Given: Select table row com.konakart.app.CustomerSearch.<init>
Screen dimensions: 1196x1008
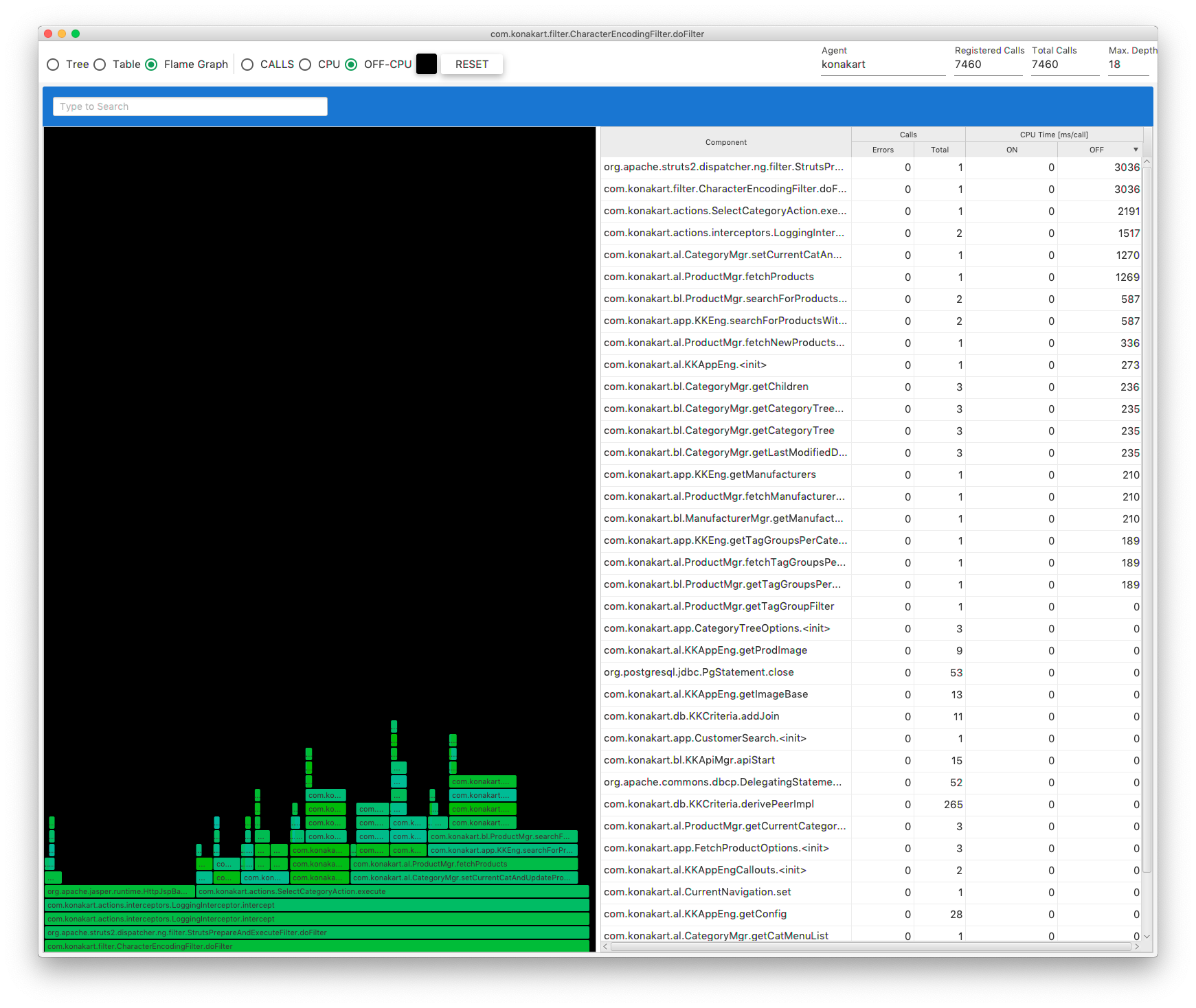Looking at the screenshot, I should (x=872, y=738).
